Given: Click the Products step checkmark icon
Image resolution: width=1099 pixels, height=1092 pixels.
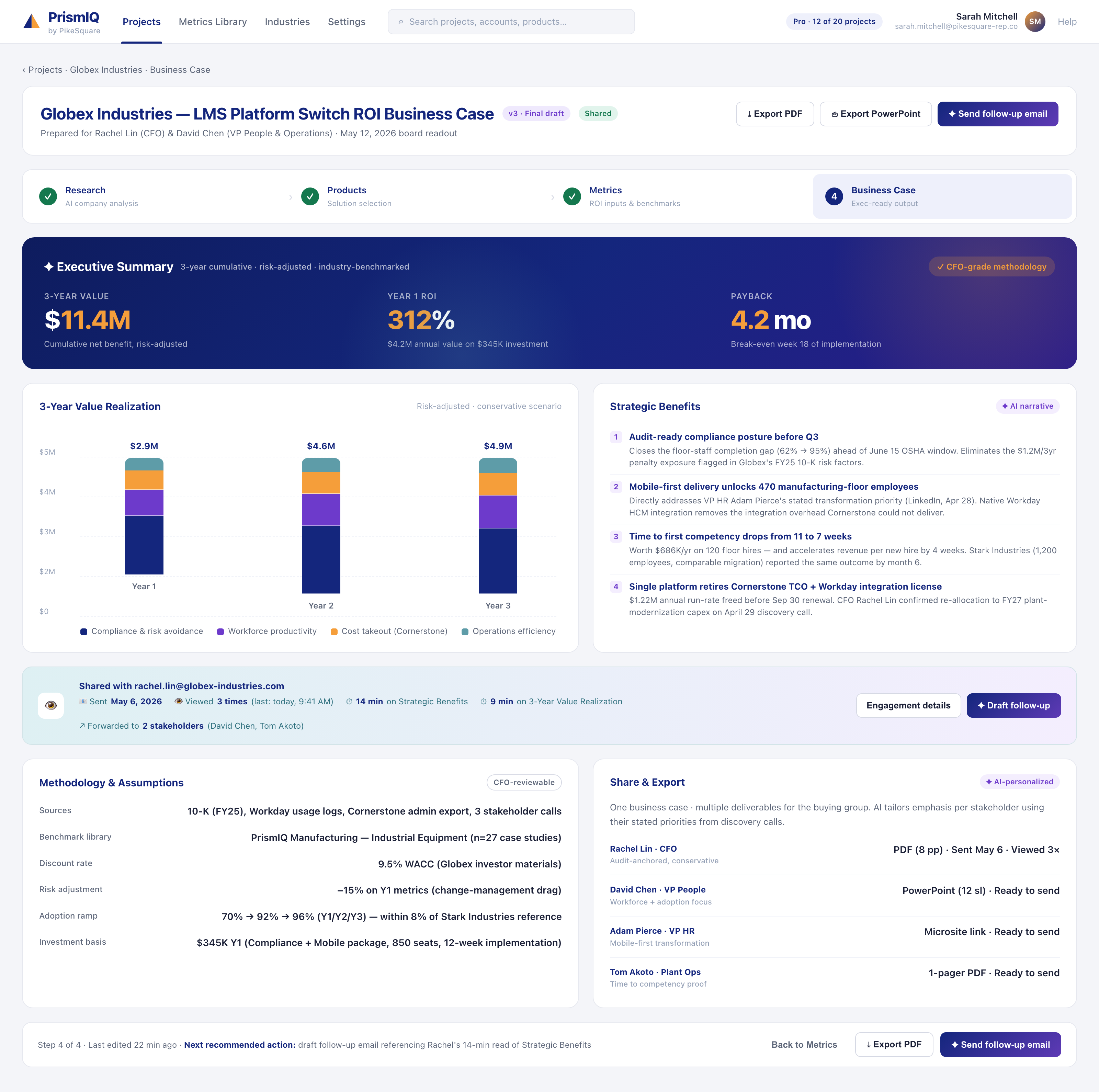Looking at the screenshot, I should coord(310,196).
